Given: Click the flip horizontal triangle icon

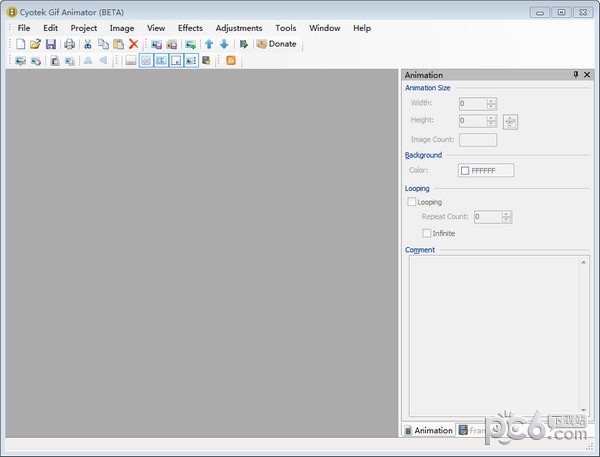Looking at the screenshot, I should point(103,60).
